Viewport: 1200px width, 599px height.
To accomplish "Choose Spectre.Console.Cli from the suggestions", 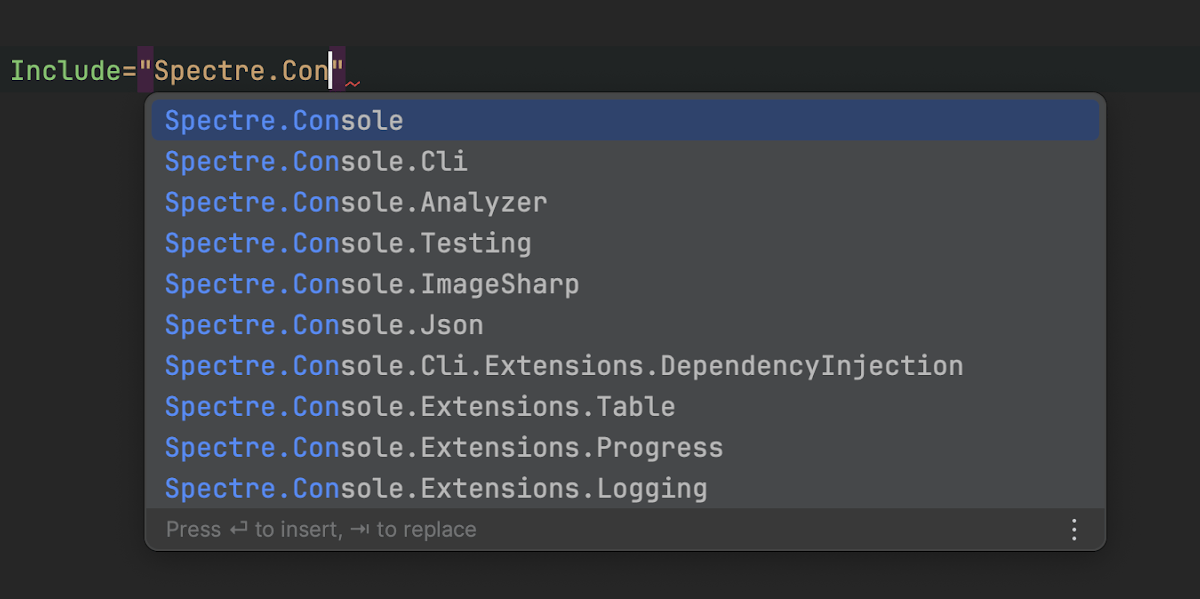I will tap(316, 162).
